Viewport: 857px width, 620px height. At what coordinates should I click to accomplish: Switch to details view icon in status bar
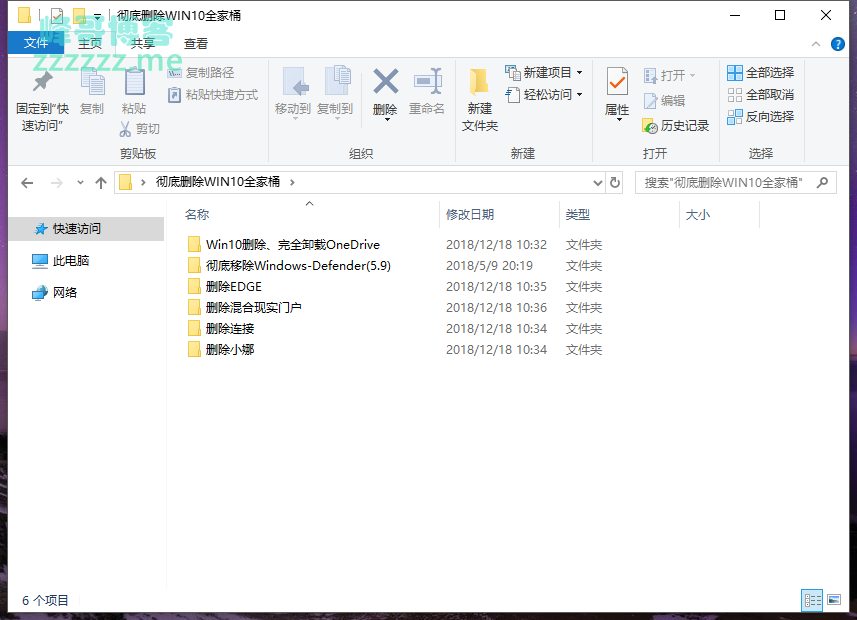pyautogui.click(x=812, y=600)
